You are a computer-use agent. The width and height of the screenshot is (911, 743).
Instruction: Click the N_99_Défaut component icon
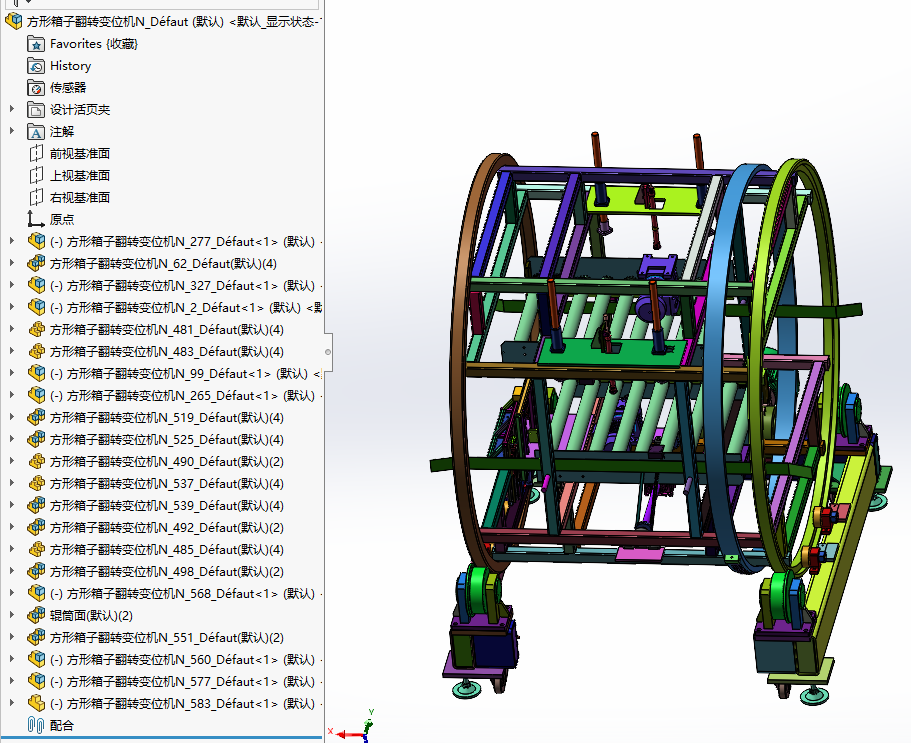(x=36, y=374)
